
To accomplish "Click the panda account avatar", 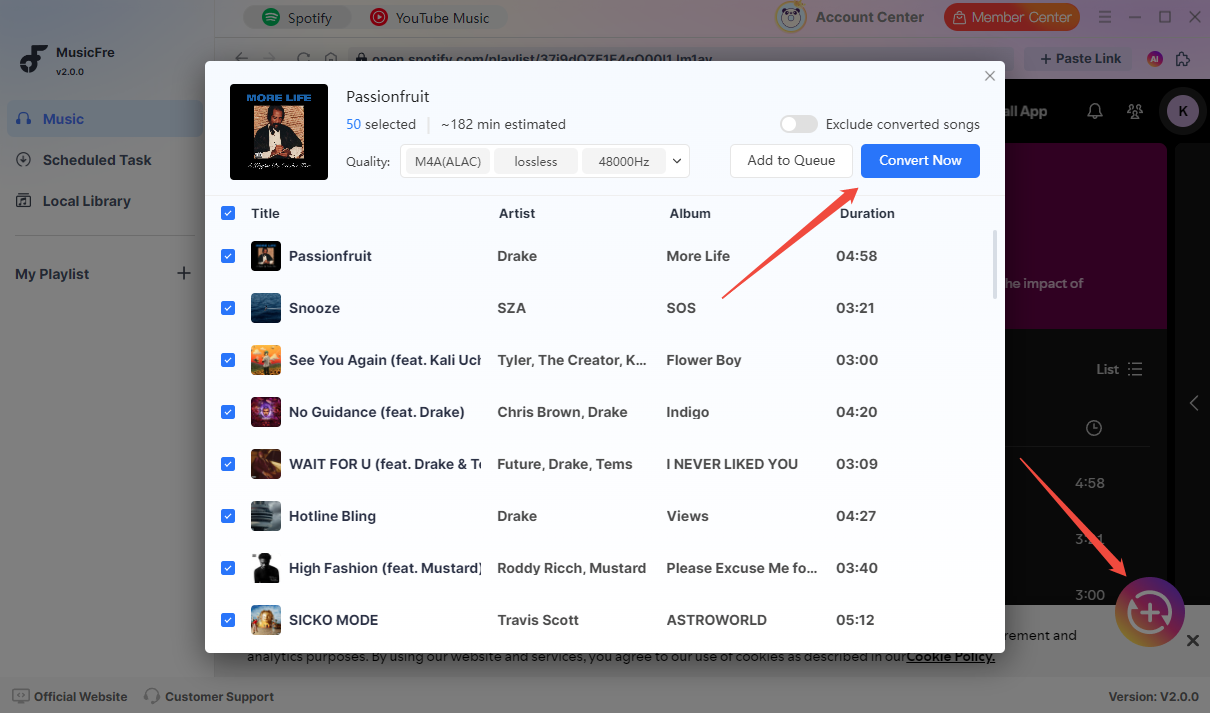I will [791, 17].
